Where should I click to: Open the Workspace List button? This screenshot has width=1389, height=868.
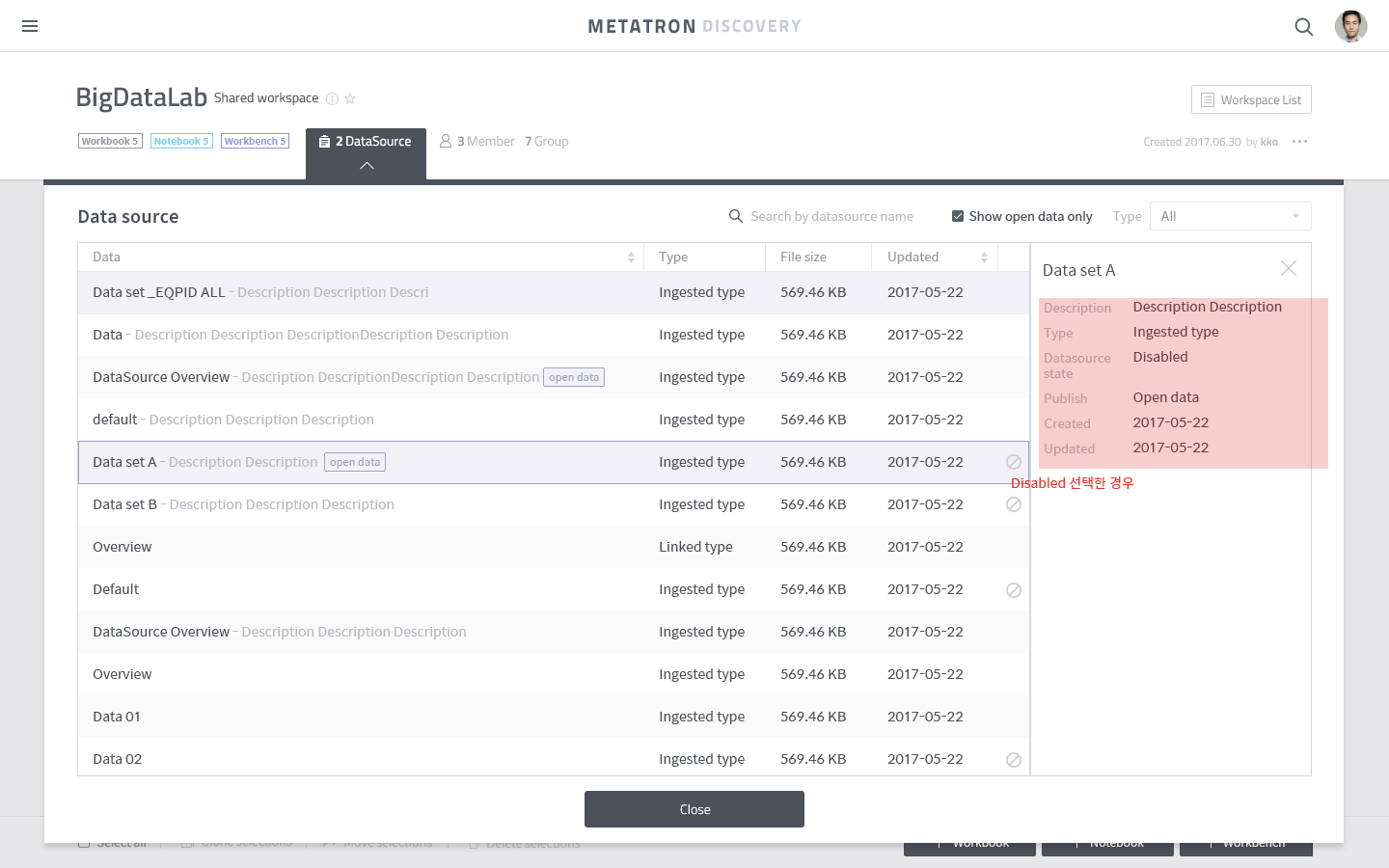(x=1251, y=99)
